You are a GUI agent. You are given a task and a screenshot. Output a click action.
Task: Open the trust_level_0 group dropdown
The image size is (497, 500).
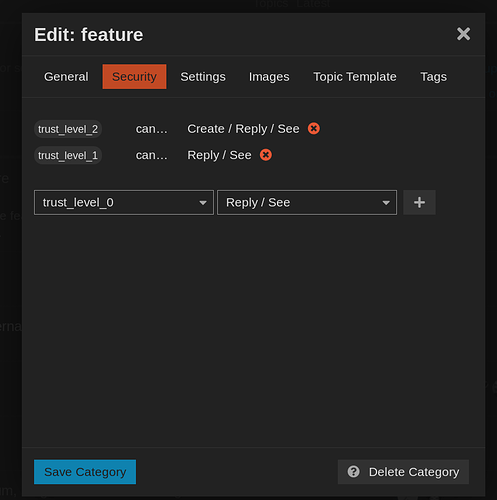124,202
